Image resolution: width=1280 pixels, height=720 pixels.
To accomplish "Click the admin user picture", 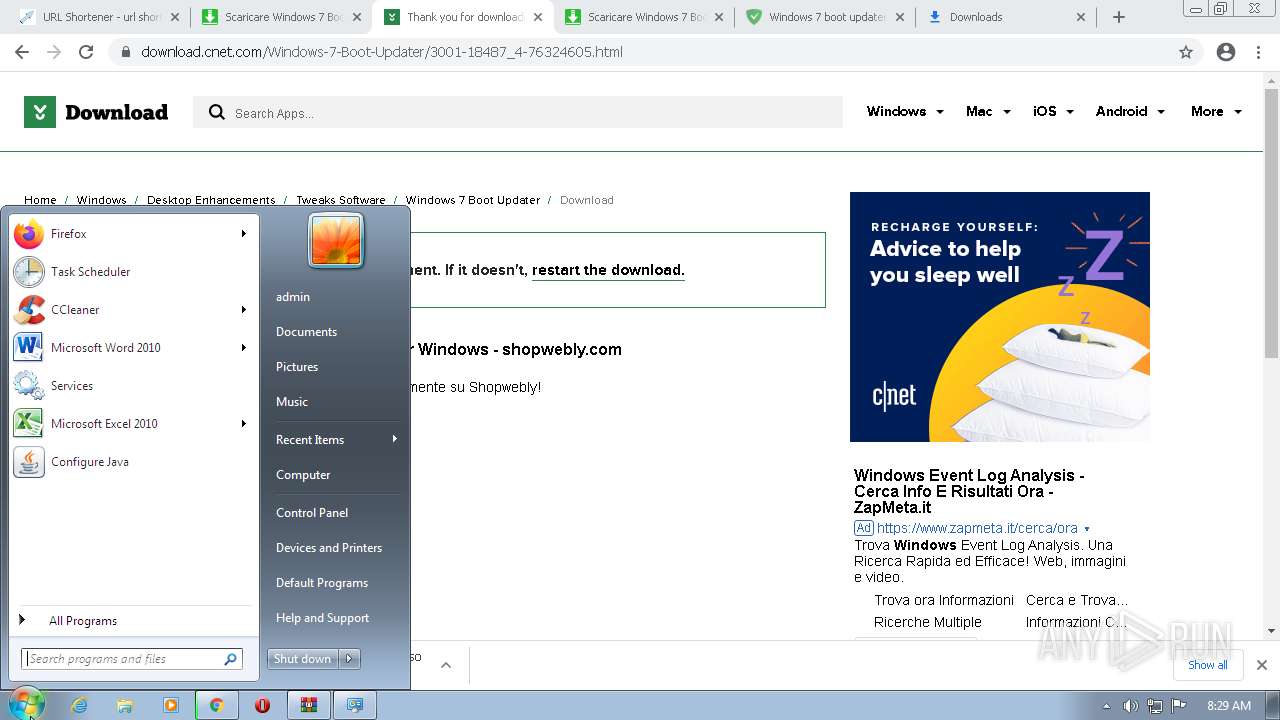I will click(x=336, y=241).
